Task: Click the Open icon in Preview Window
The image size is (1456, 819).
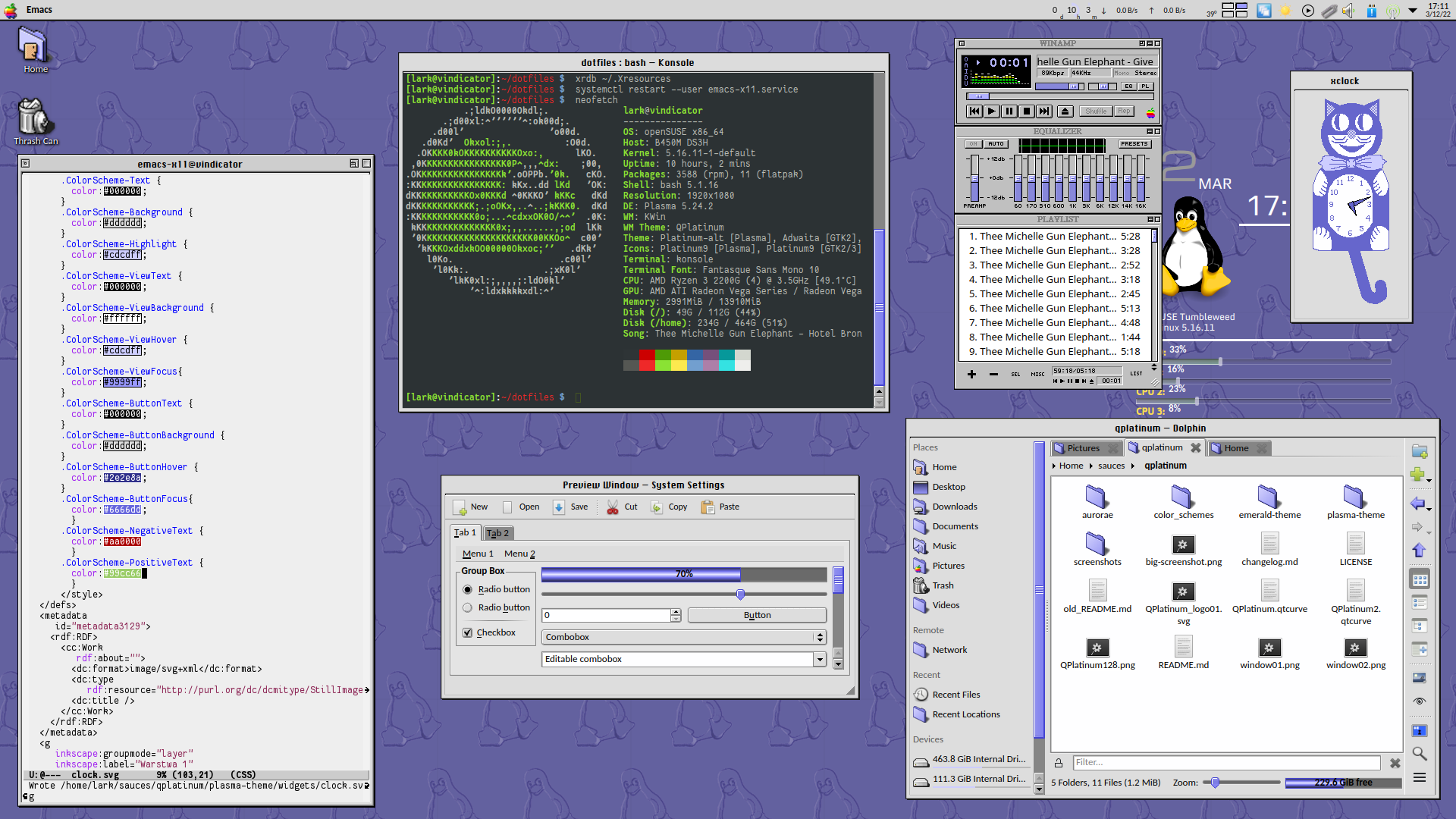Action: [507, 507]
